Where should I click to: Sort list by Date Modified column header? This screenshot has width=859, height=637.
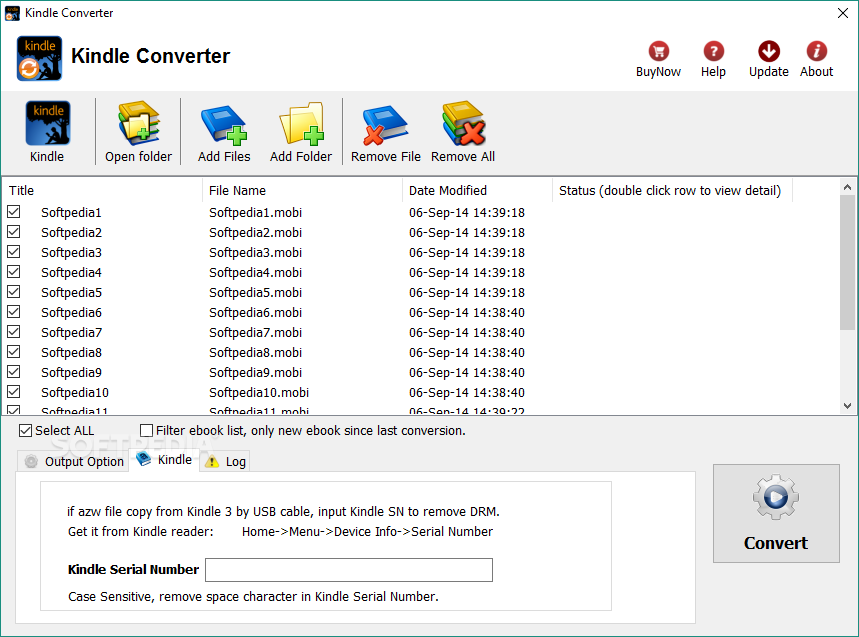coord(477,190)
